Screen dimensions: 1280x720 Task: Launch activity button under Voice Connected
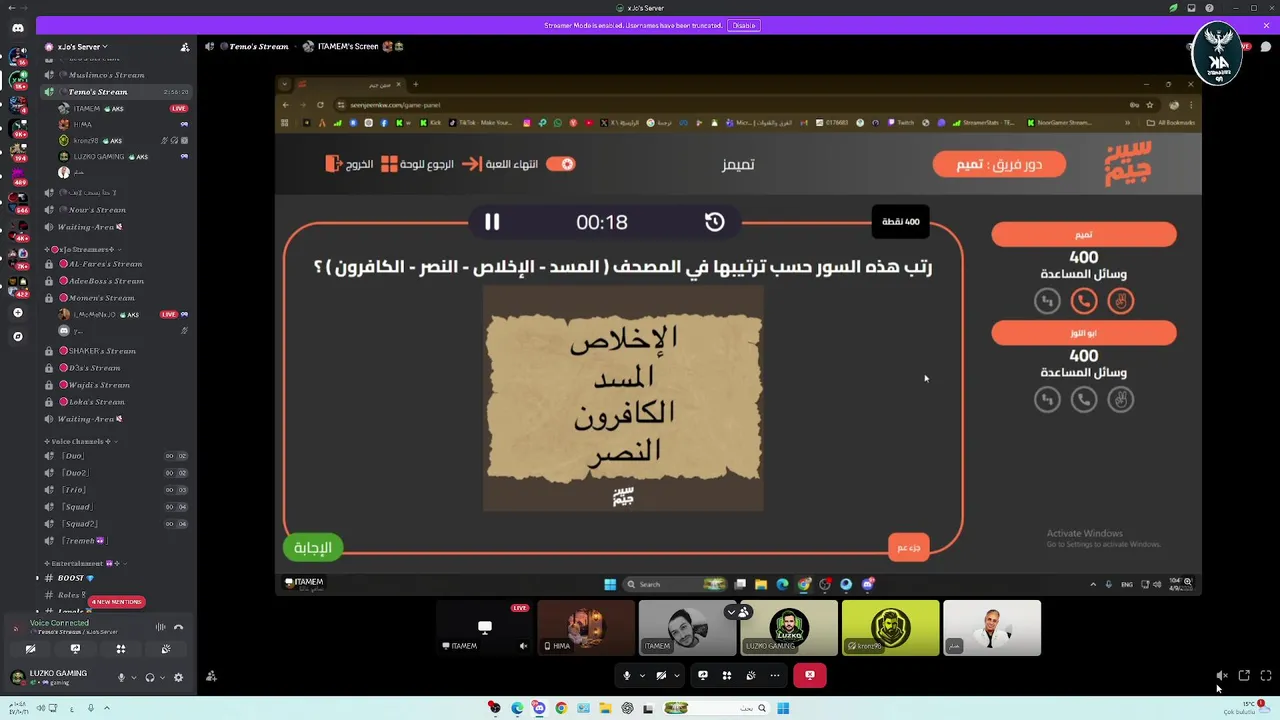coord(121,649)
